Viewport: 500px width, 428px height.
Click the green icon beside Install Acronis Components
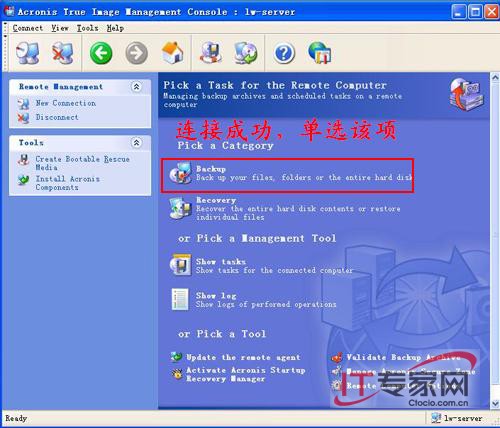pyautogui.click(x=23, y=180)
